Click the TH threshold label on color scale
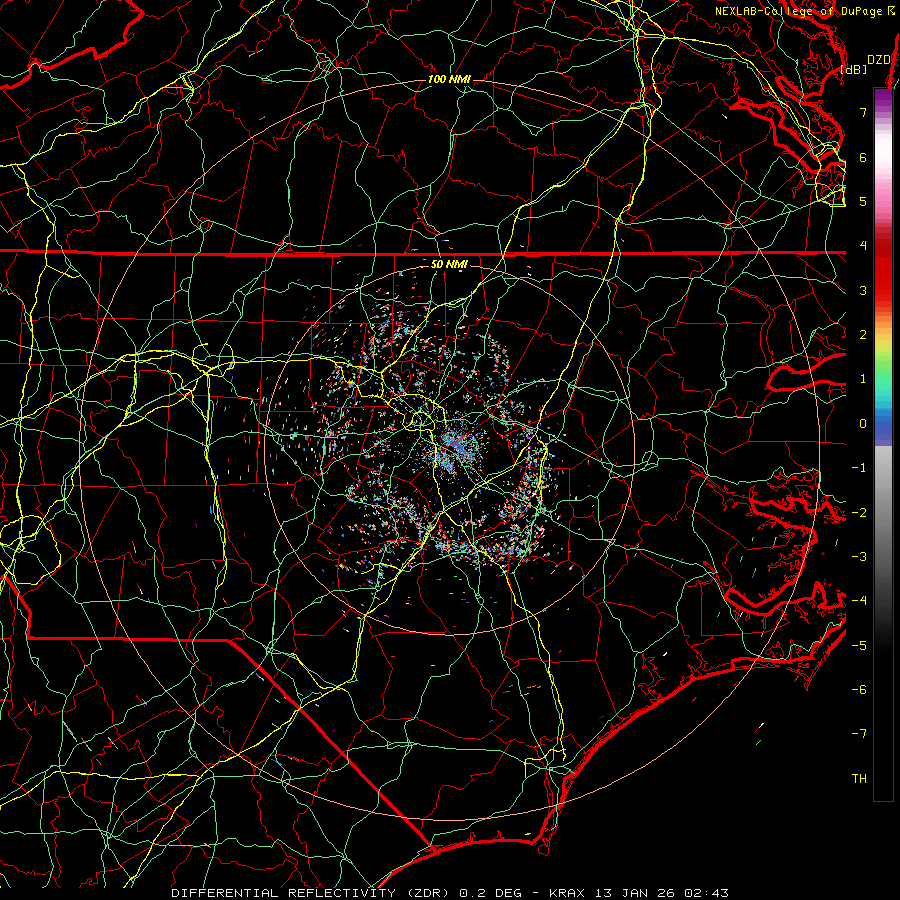The width and height of the screenshot is (900, 900). point(859,778)
